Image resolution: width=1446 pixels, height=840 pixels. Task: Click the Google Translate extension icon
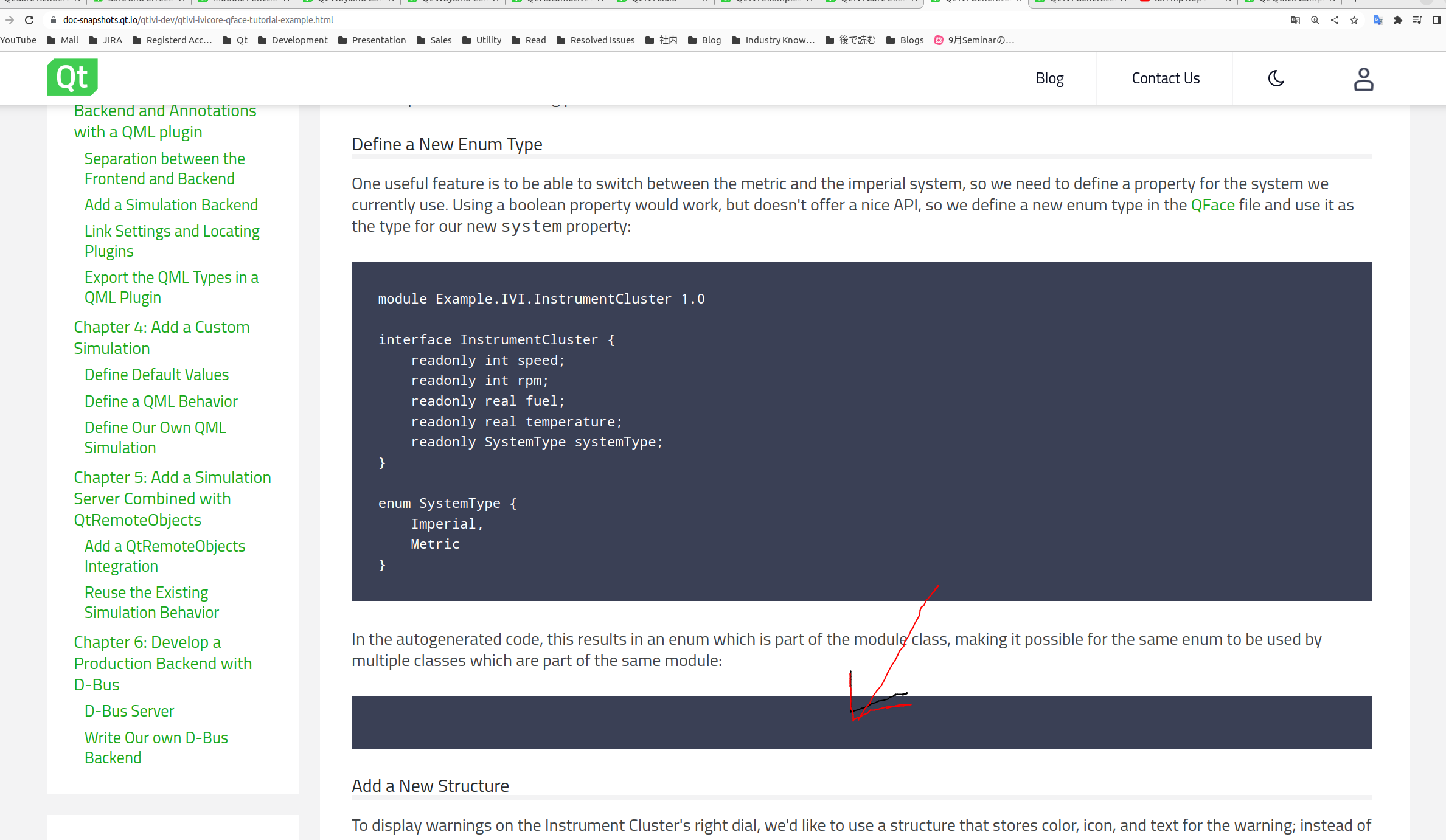click(1378, 20)
